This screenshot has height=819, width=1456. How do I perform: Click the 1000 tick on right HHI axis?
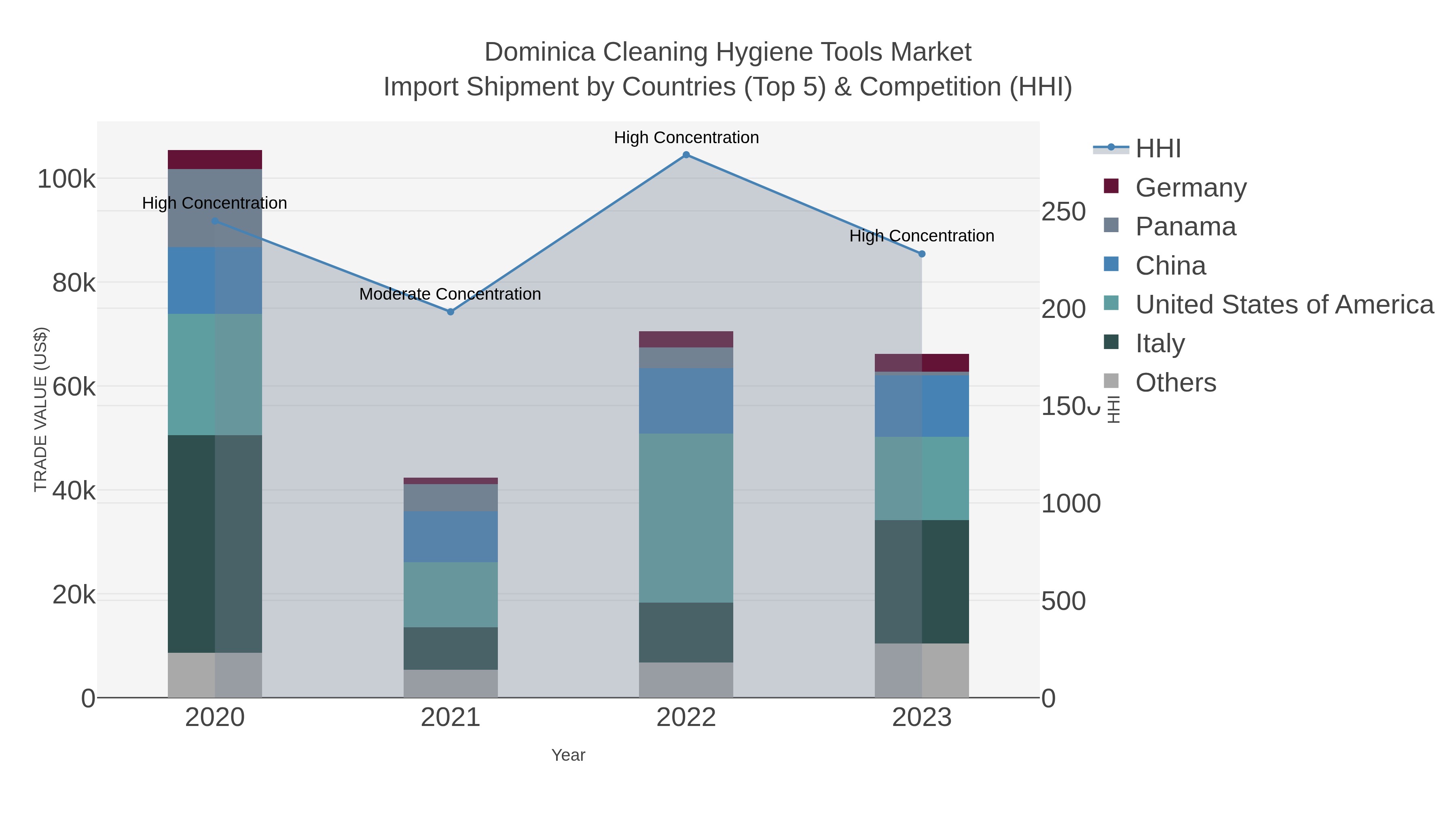click(1071, 504)
